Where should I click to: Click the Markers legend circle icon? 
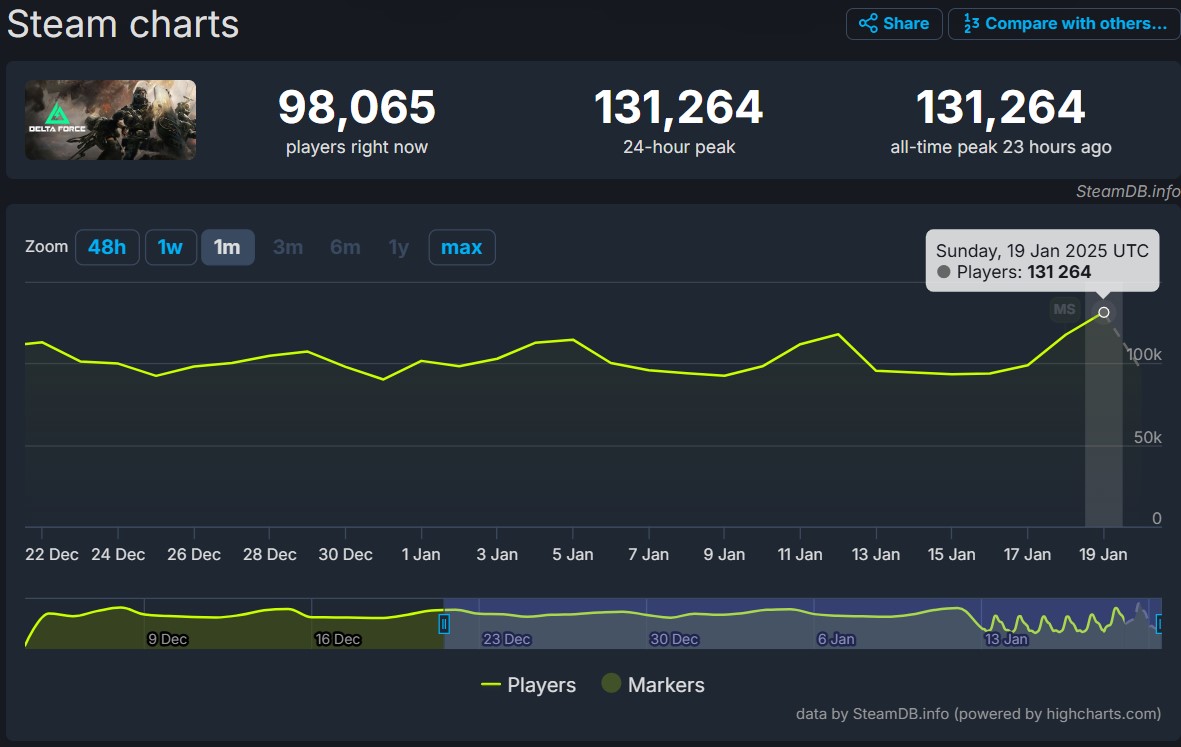[x=612, y=683]
